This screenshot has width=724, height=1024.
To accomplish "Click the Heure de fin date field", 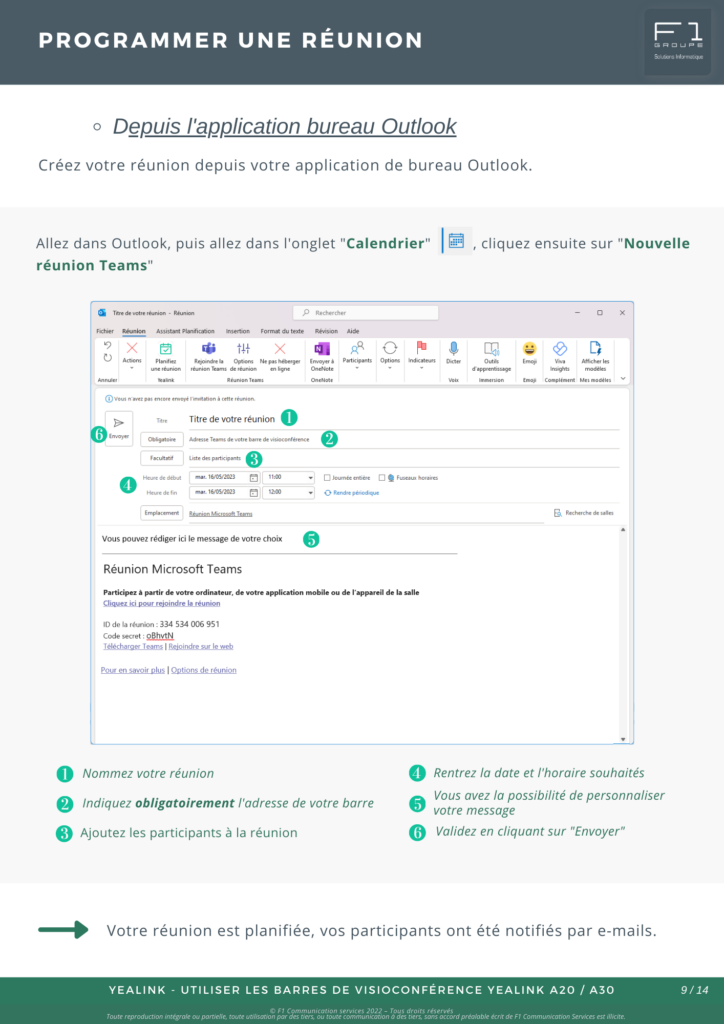I will click(x=225, y=492).
